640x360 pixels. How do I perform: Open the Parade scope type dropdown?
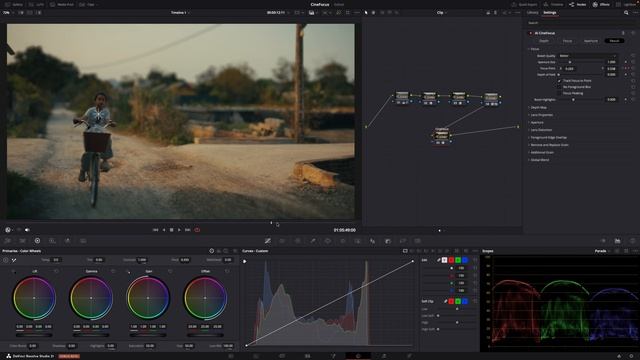coord(602,251)
